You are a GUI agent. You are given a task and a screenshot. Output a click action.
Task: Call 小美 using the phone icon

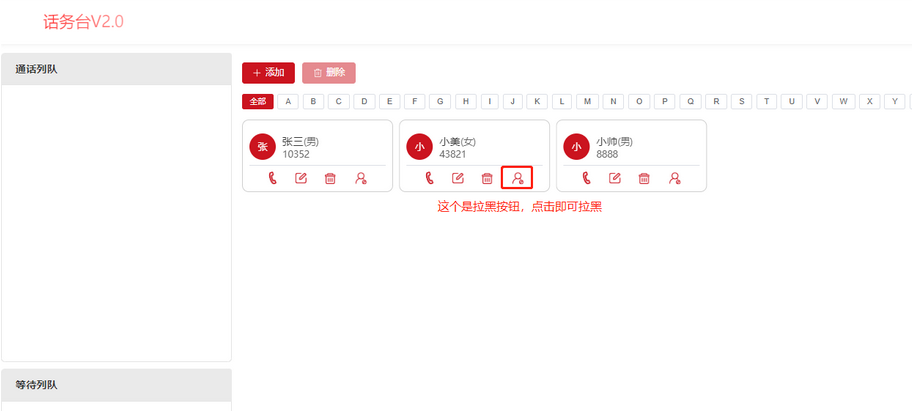(430, 178)
